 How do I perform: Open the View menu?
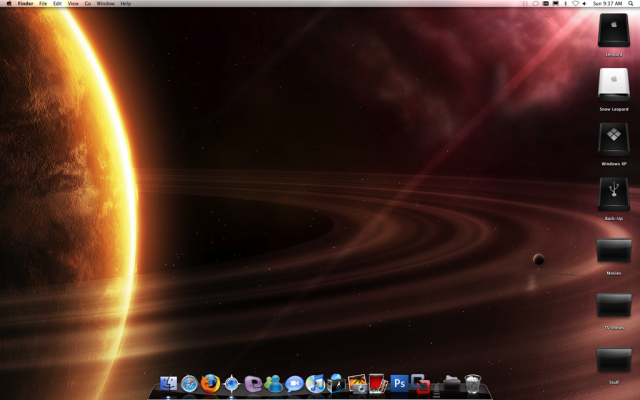click(x=73, y=4)
